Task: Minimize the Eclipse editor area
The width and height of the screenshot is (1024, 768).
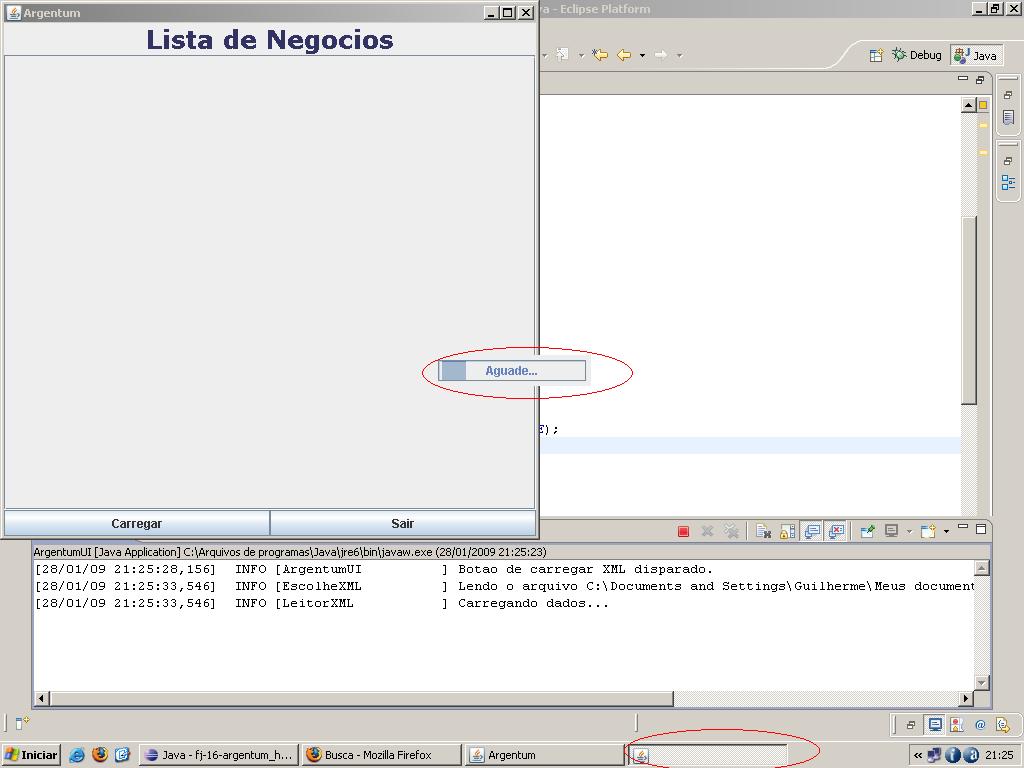Action: point(963,78)
